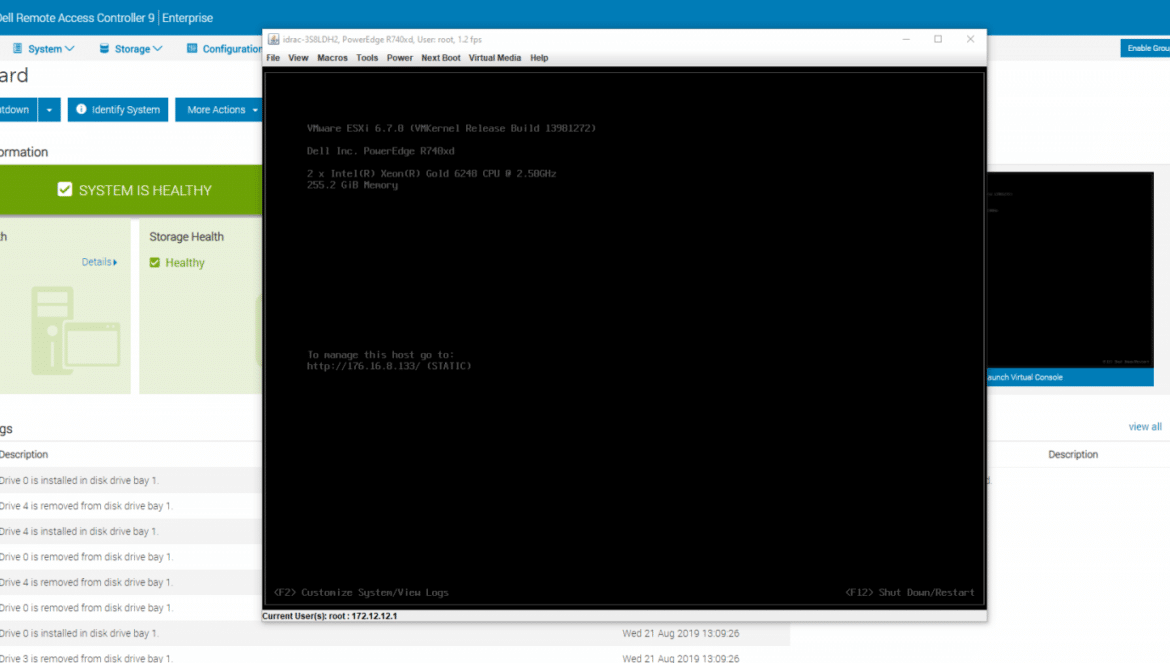Open the view all logs link

pyautogui.click(x=1145, y=427)
